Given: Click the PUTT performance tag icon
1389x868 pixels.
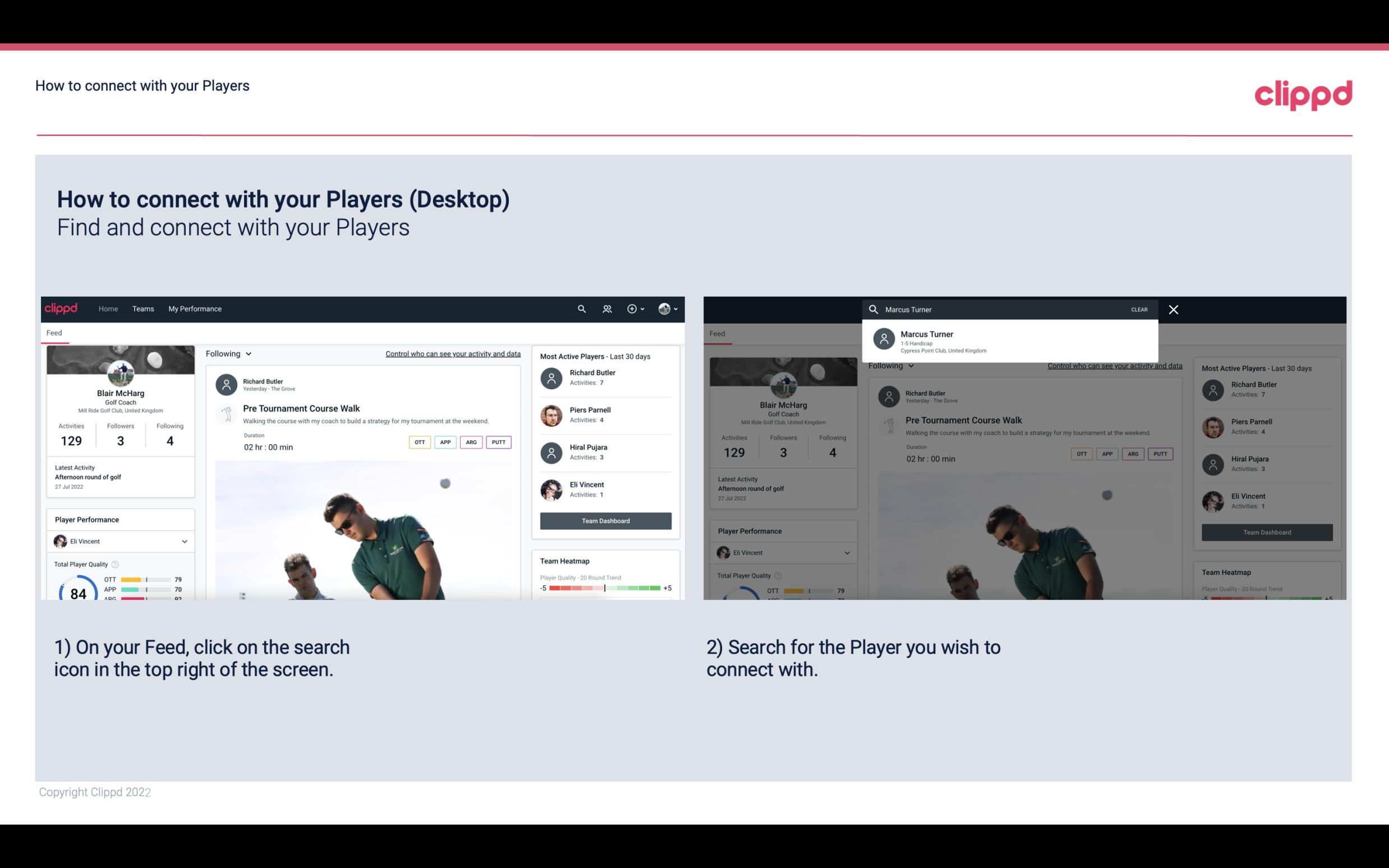Looking at the screenshot, I should [x=500, y=442].
